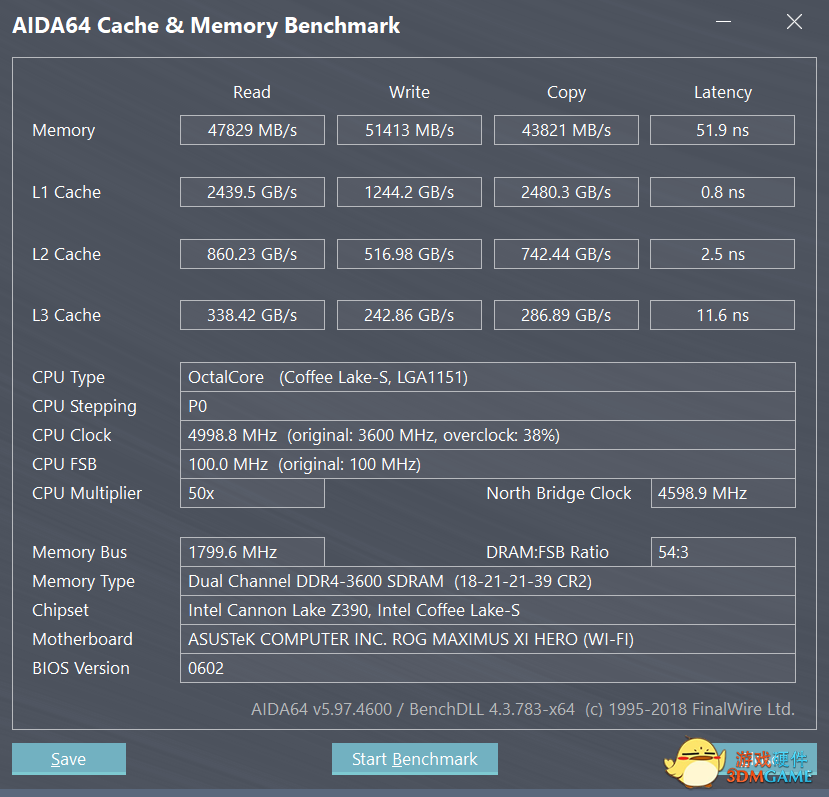
Task: Select Memory Read value 47829 MB/s
Action: (252, 130)
